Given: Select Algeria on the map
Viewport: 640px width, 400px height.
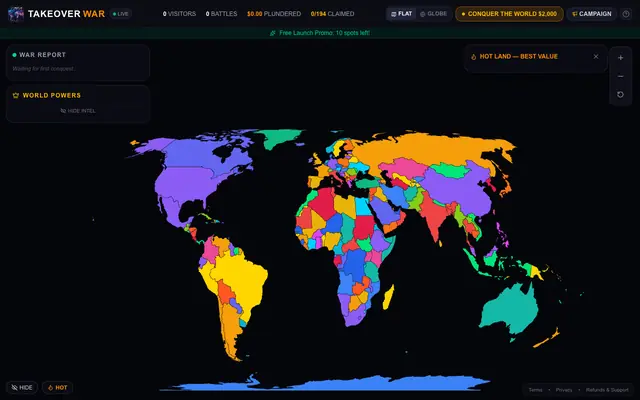Looking at the screenshot, I should 324,203.
